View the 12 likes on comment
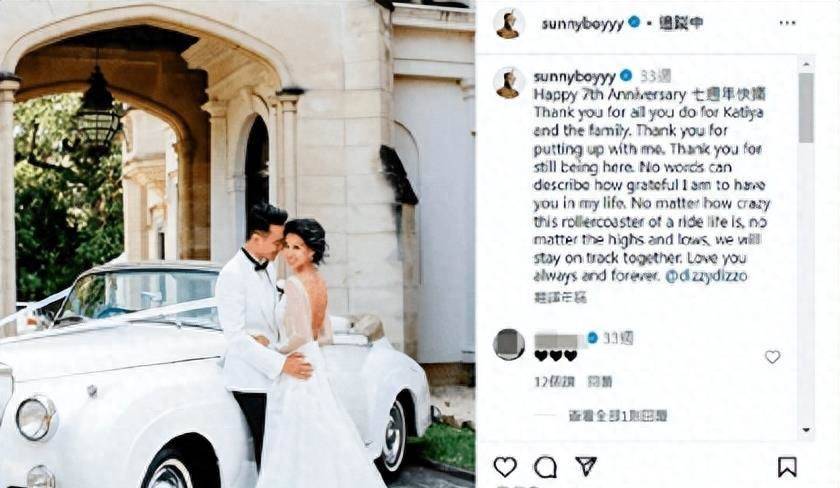This screenshot has width=840, height=488. tap(554, 382)
